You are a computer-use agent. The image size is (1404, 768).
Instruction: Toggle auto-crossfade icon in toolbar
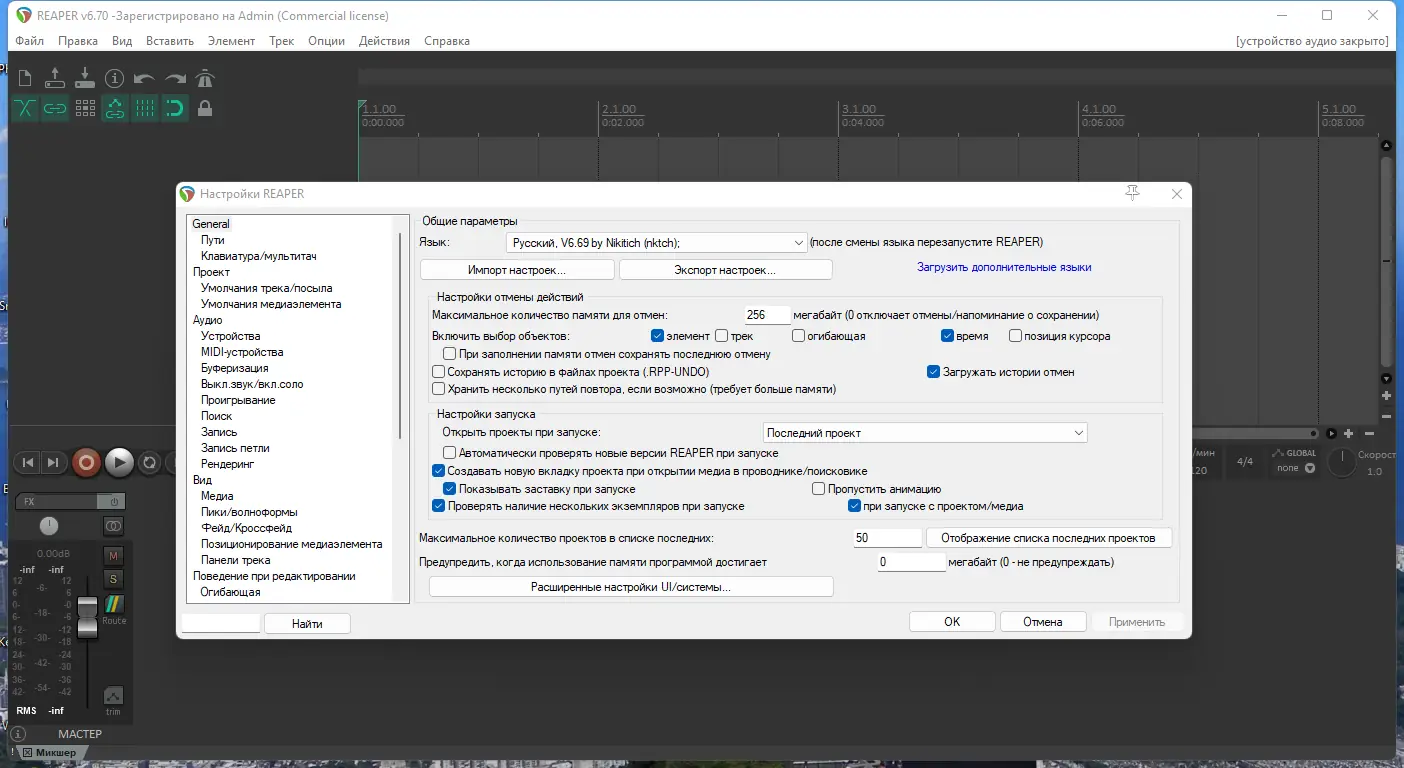25,108
